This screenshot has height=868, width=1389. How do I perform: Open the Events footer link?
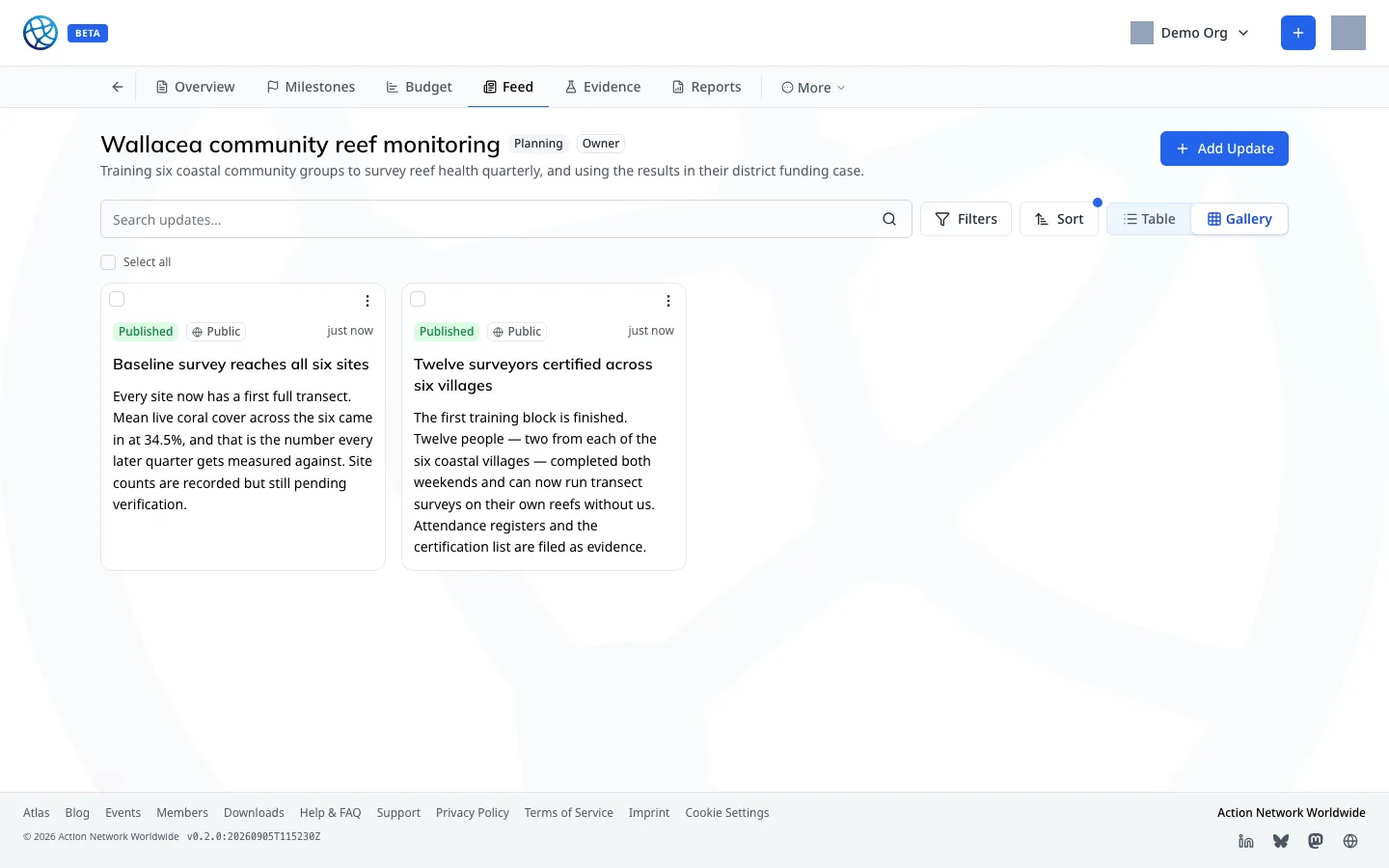point(123,813)
